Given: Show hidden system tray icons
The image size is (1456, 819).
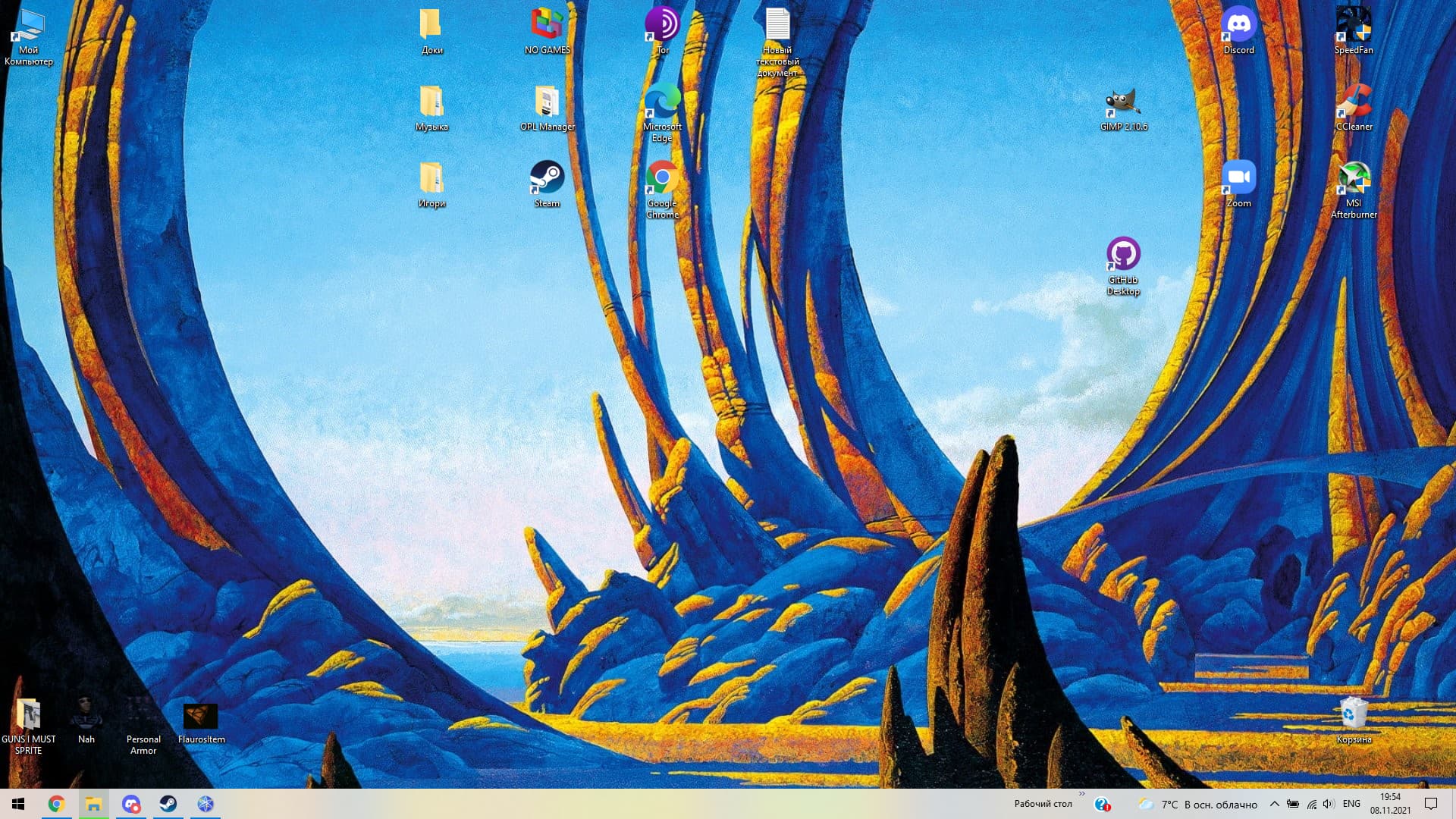Looking at the screenshot, I should [1275, 804].
